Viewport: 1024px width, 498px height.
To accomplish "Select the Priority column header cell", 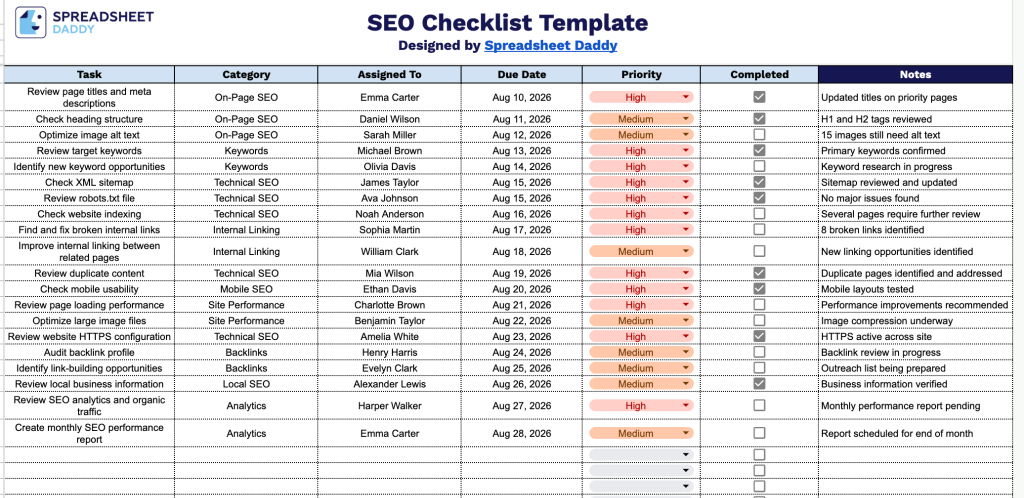I will (x=641, y=74).
